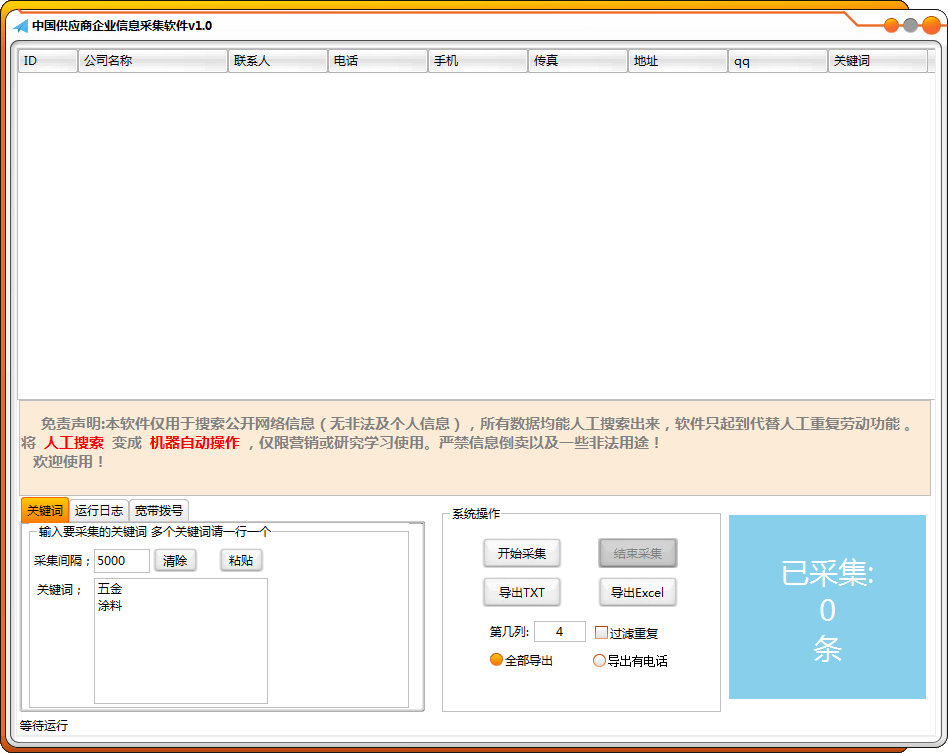The image size is (948, 753).
Task: Click the gray middle window control button
Action: 911,25
